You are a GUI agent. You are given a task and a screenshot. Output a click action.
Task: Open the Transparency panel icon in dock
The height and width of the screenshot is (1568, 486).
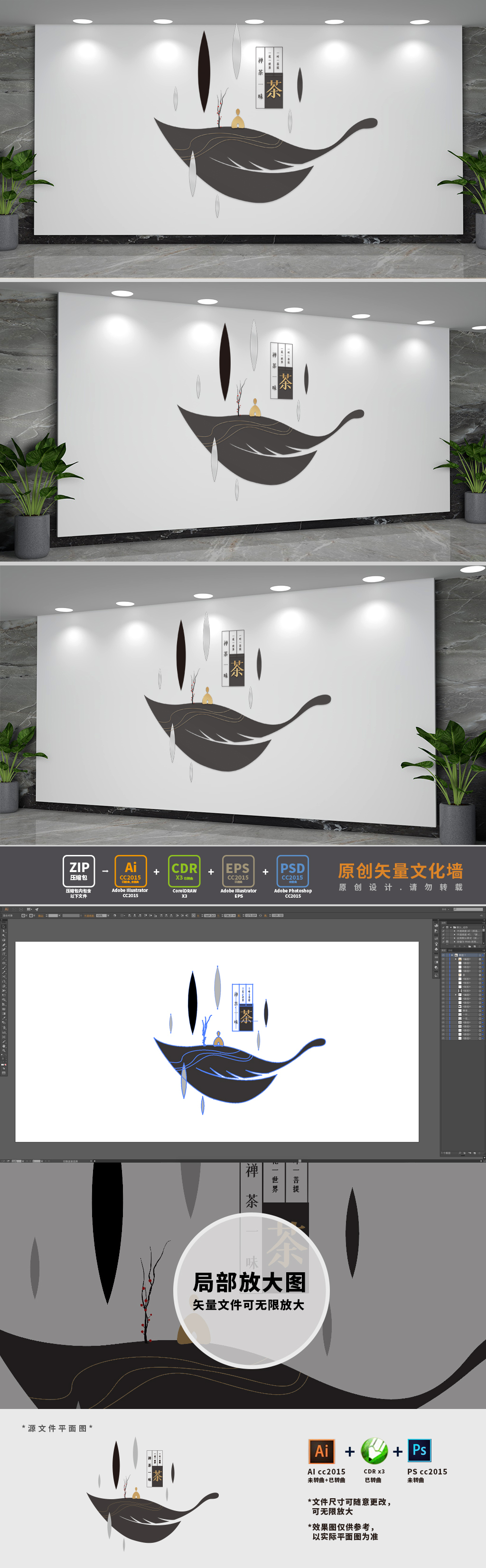[436, 968]
